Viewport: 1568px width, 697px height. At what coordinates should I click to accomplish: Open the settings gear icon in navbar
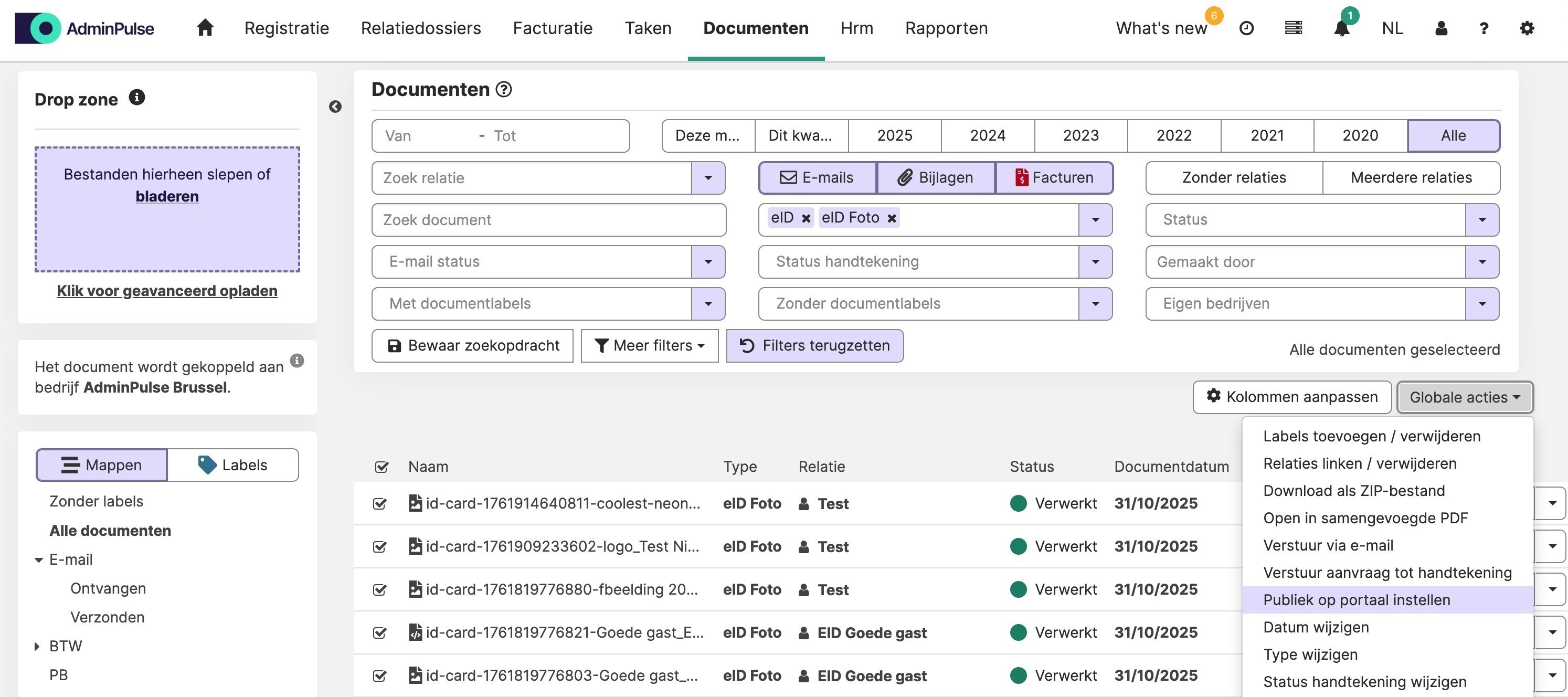click(x=1527, y=29)
